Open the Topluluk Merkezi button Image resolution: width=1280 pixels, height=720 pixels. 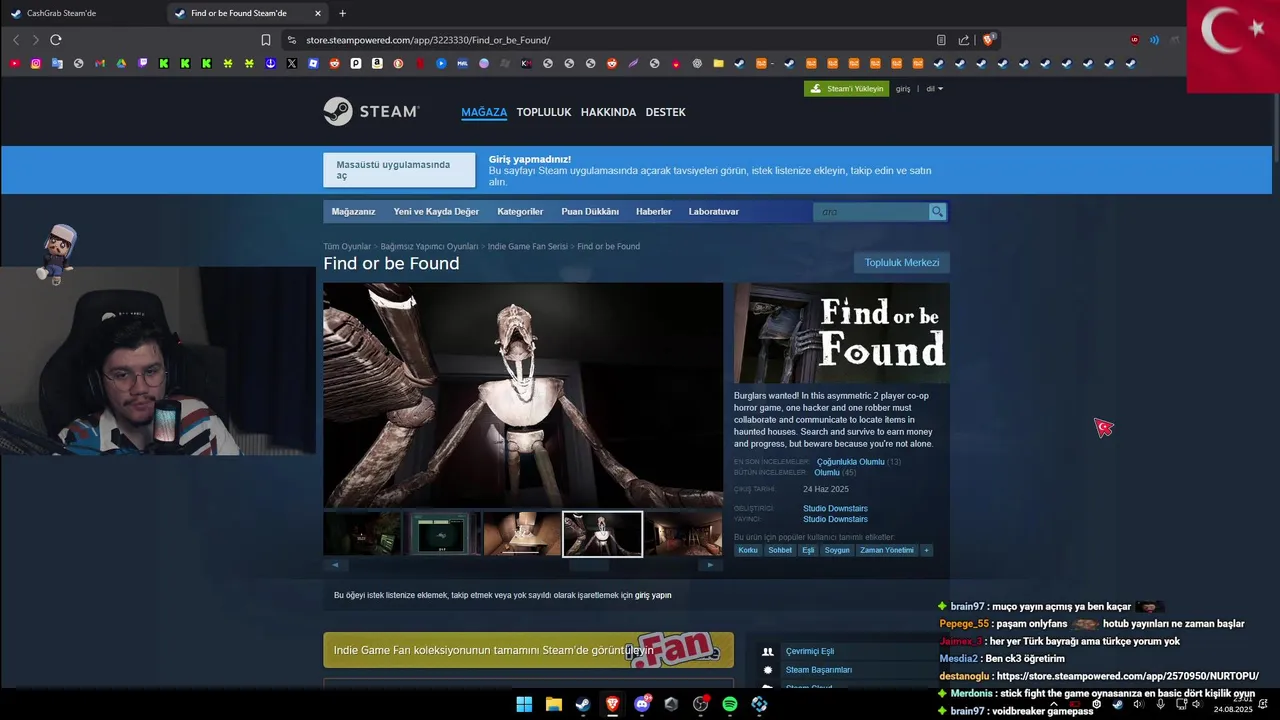point(902,263)
